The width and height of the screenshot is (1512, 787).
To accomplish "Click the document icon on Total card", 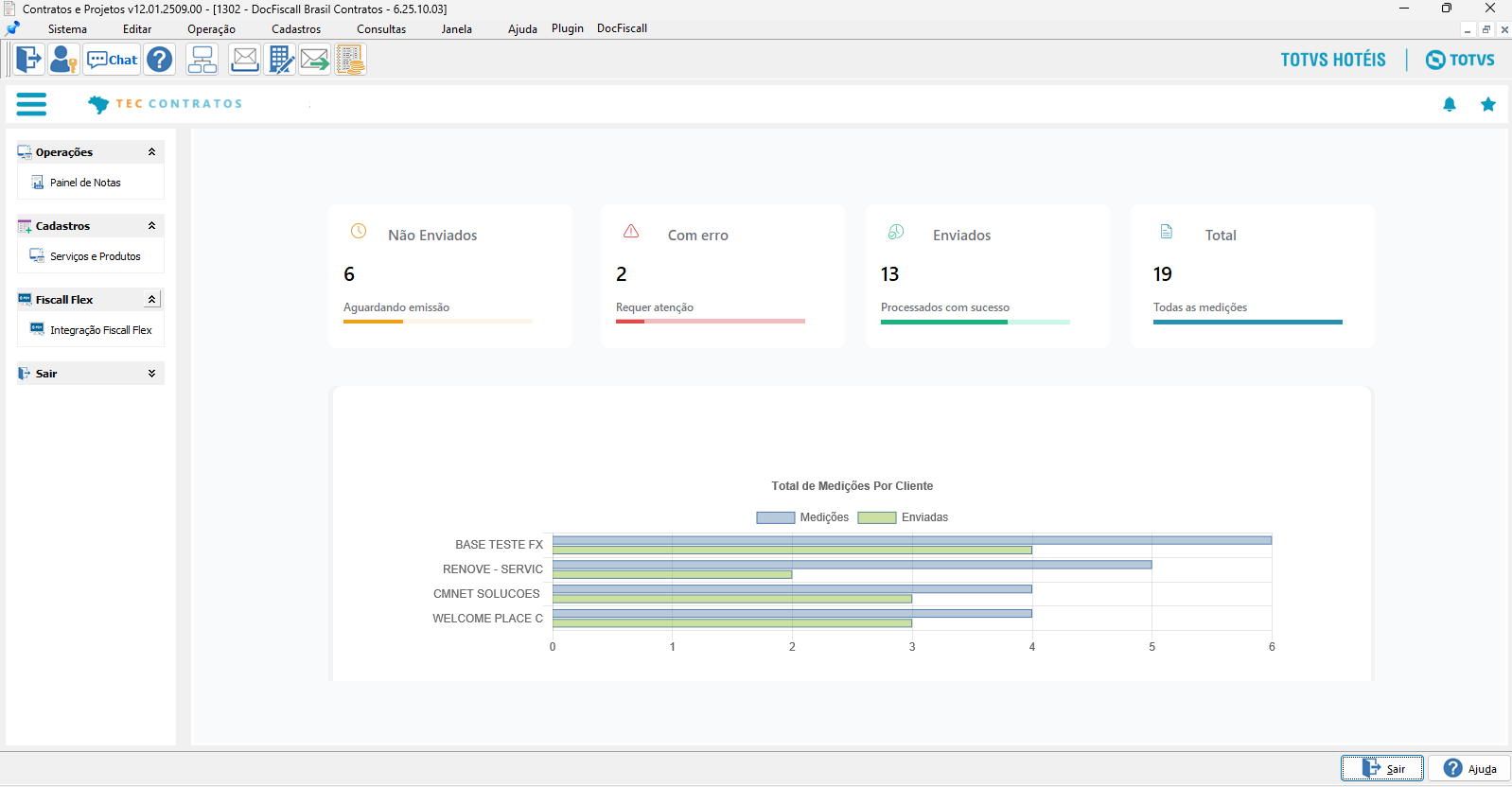I will pos(1167,231).
